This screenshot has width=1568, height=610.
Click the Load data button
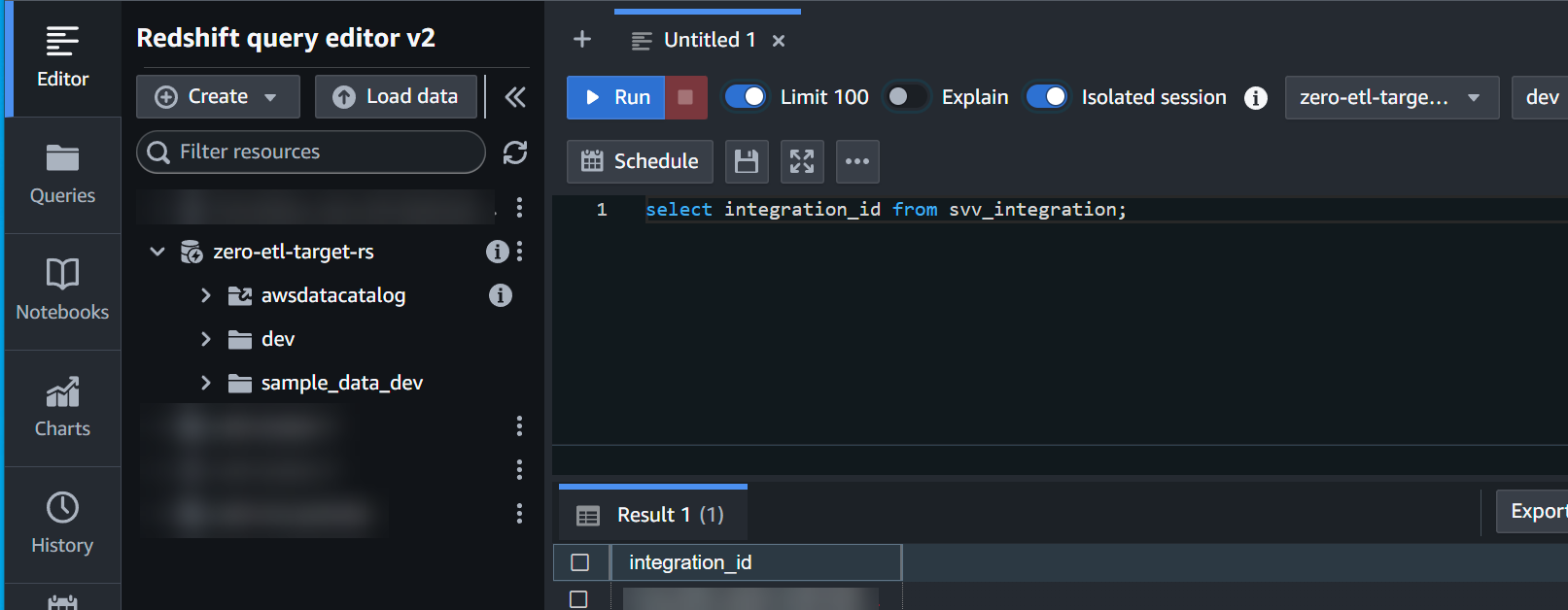pyautogui.click(x=396, y=97)
